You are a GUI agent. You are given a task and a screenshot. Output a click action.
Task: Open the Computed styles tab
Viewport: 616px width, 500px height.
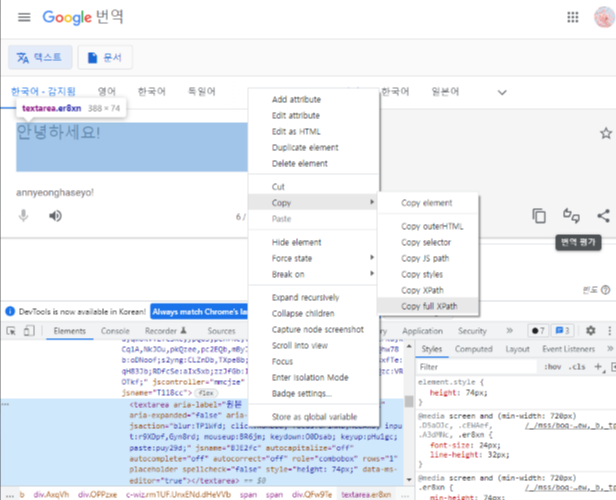click(x=473, y=349)
